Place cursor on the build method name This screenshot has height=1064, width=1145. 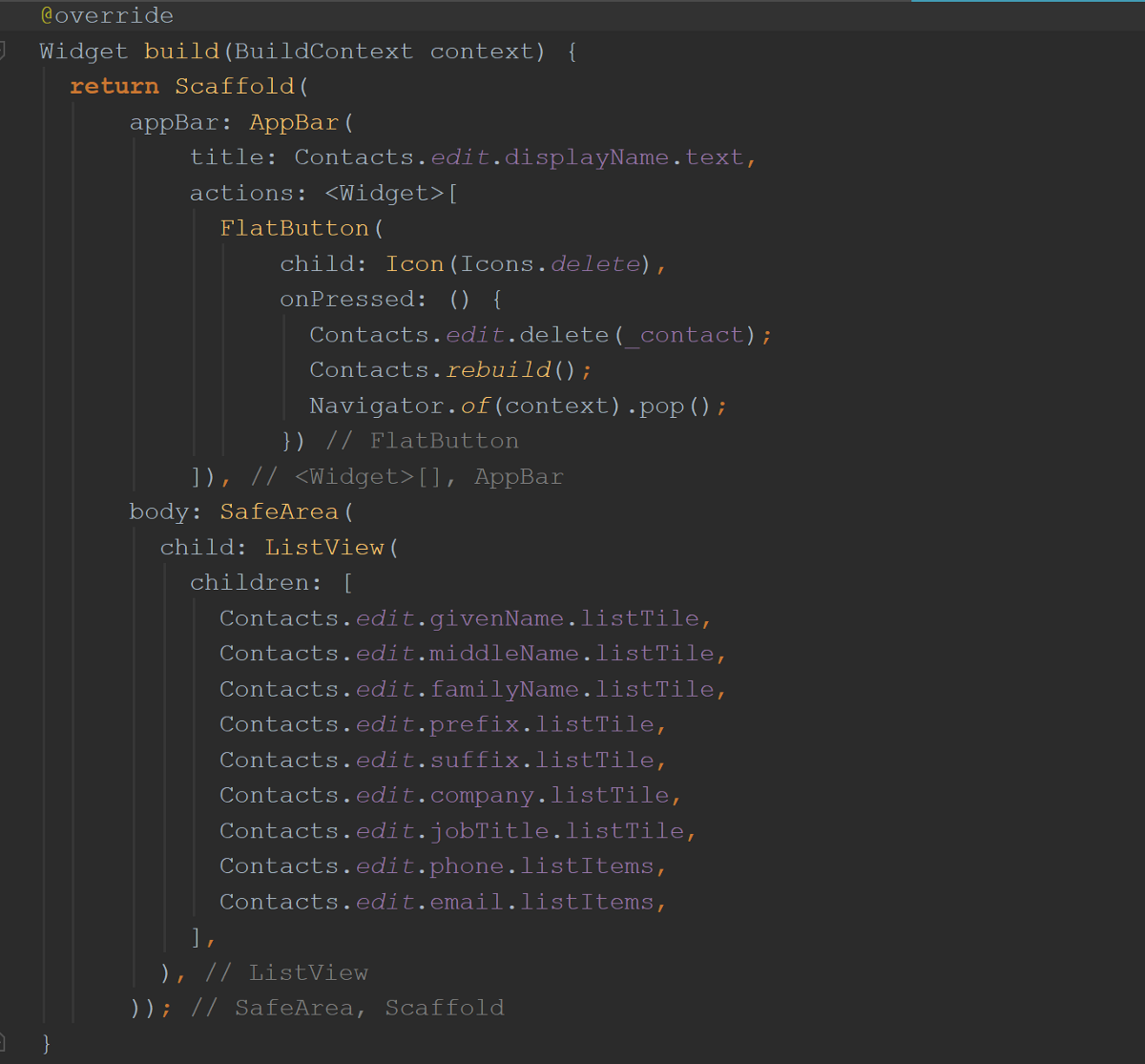tap(182, 52)
